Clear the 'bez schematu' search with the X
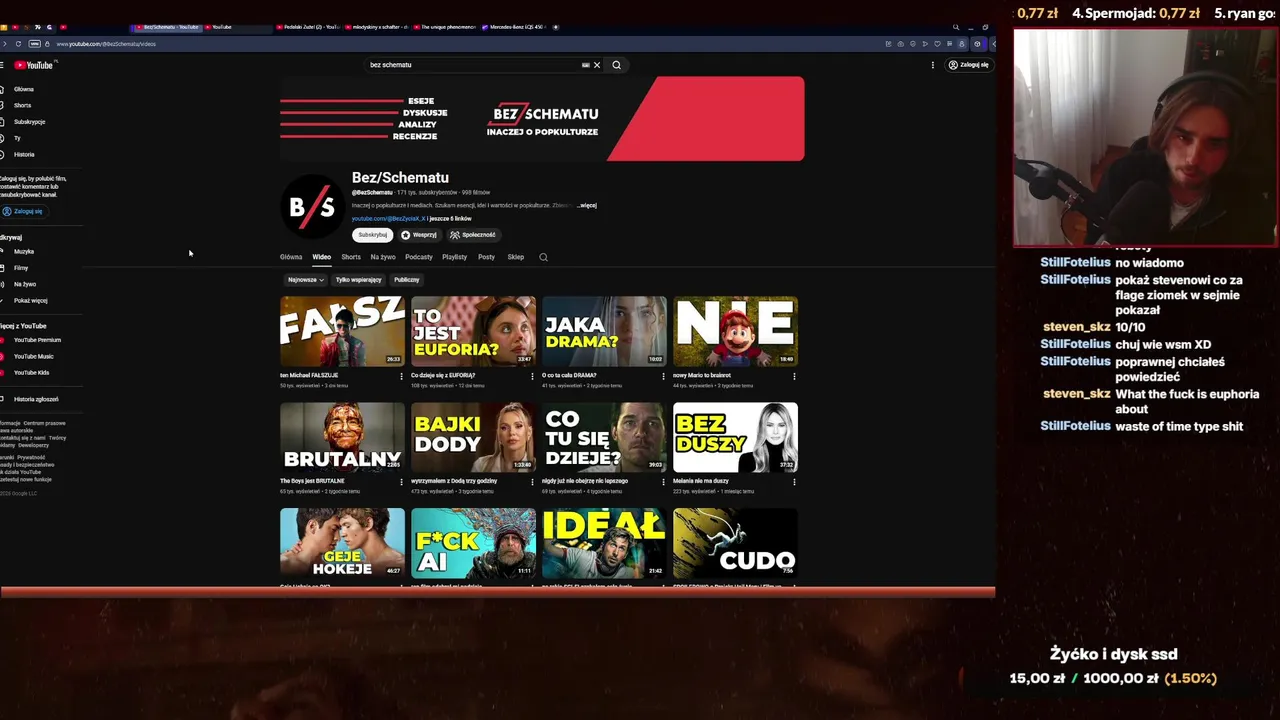The image size is (1280, 720). (597, 65)
